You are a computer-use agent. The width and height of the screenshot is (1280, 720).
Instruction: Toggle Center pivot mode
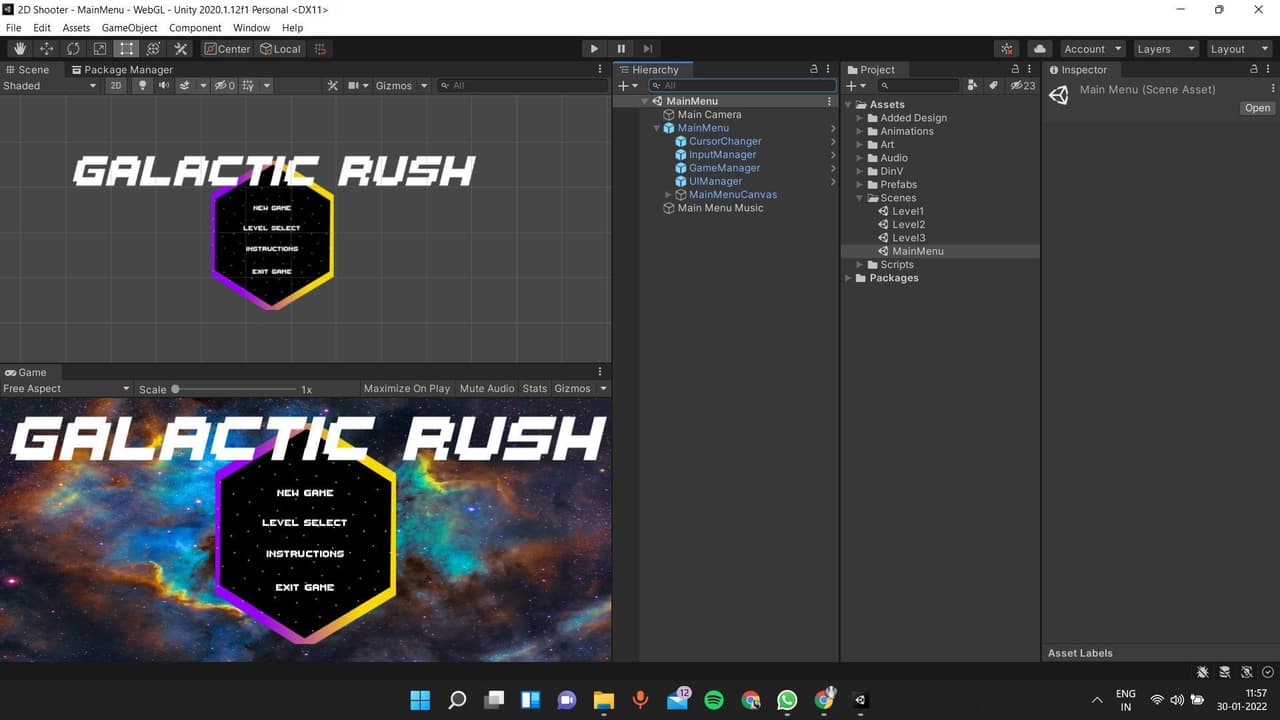pyautogui.click(x=227, y=49)
